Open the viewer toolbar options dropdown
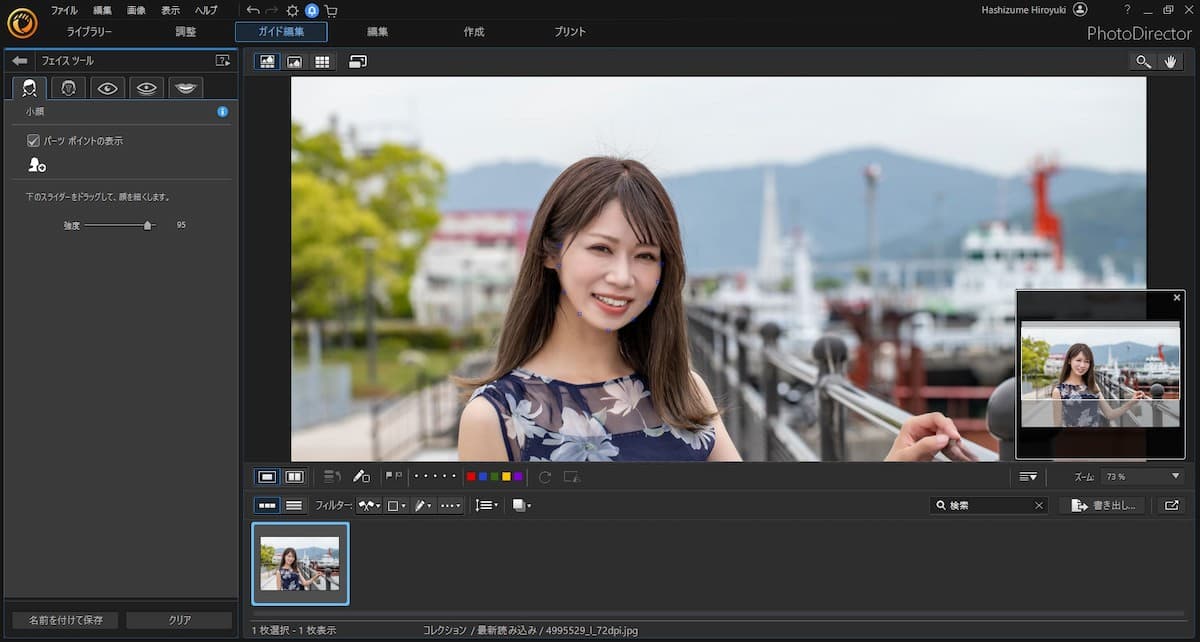The height and width of the screenshot is (642, 1200). (x=1029, y=477)
